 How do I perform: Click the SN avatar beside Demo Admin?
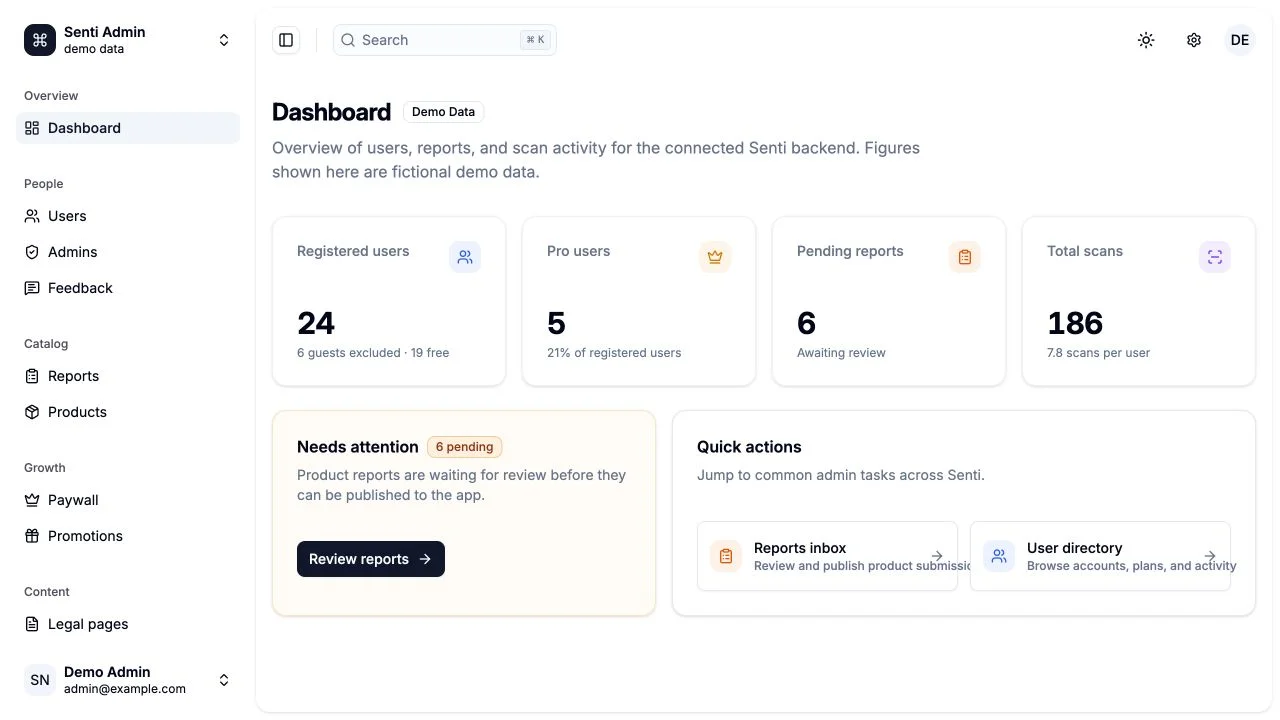(40, 680)
